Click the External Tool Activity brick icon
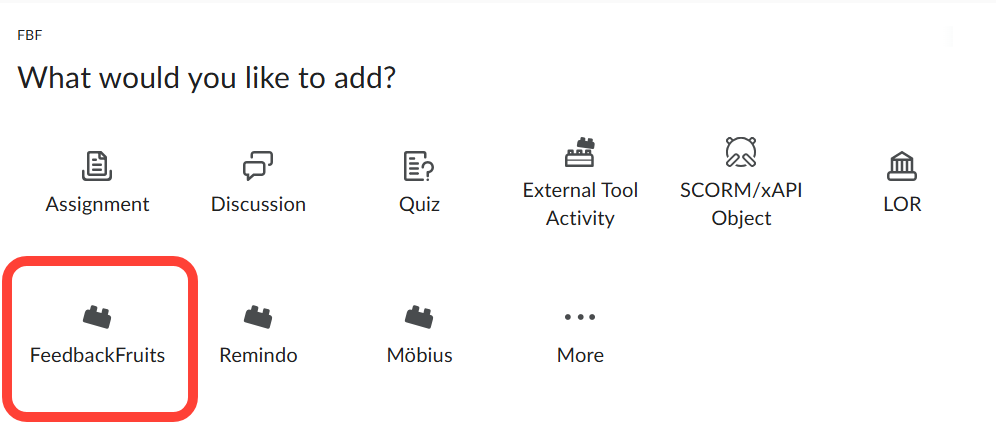The image size is (996, 426). pyautogui.click(x=580, y=152)
